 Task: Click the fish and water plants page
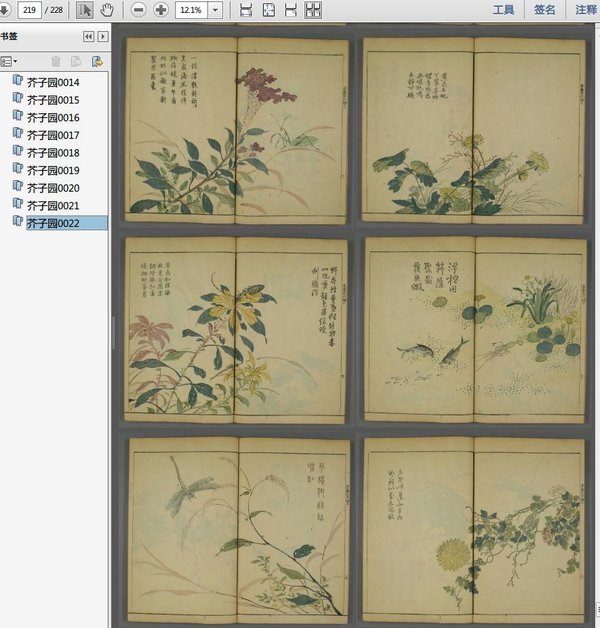coord(473,330)
